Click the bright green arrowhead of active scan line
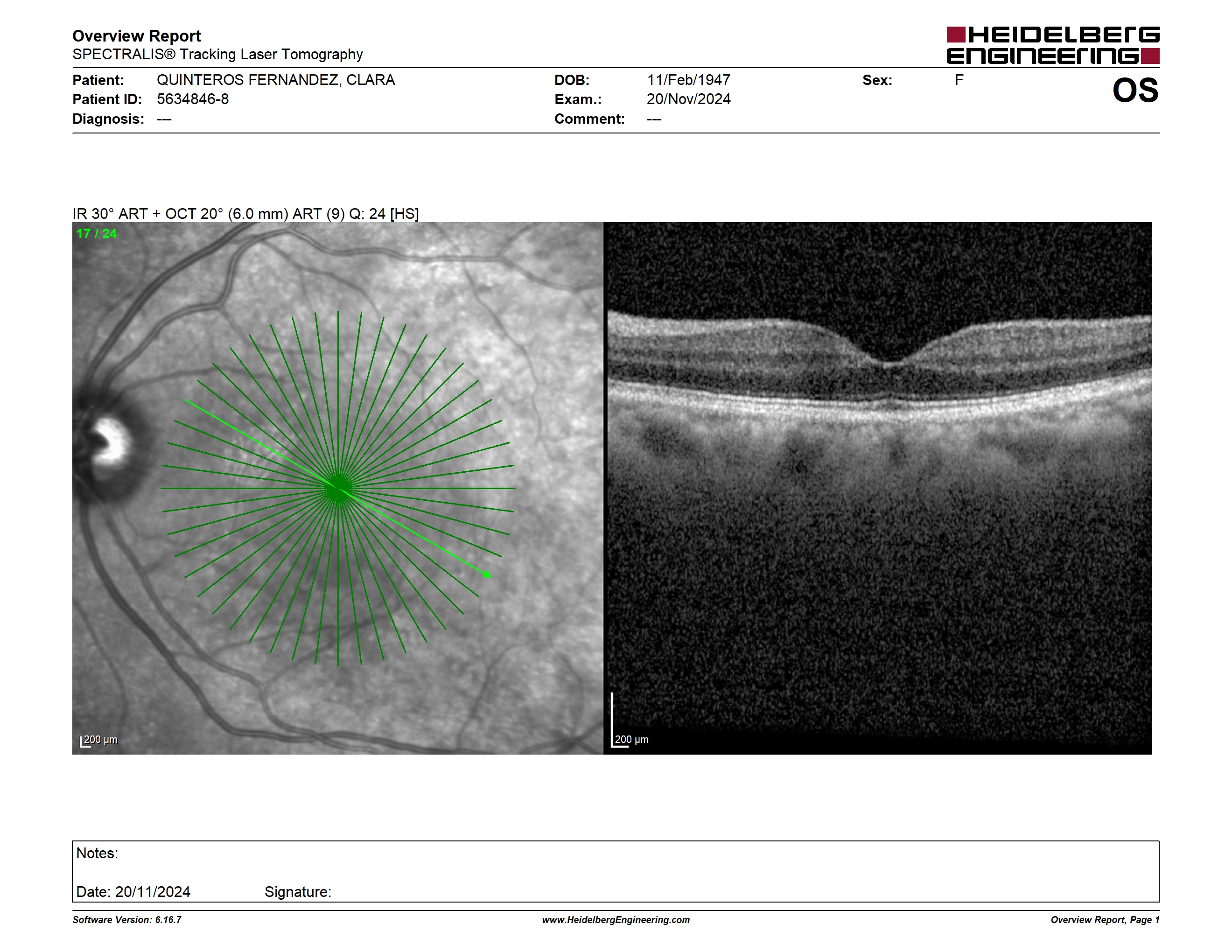Viewport: 1232px width, 952px height. pos(487,574)
